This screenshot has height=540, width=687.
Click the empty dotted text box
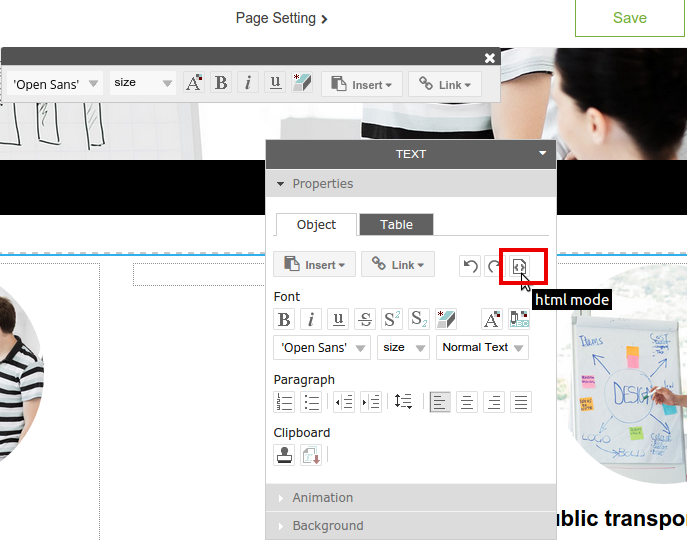click(x=199, y=274)
